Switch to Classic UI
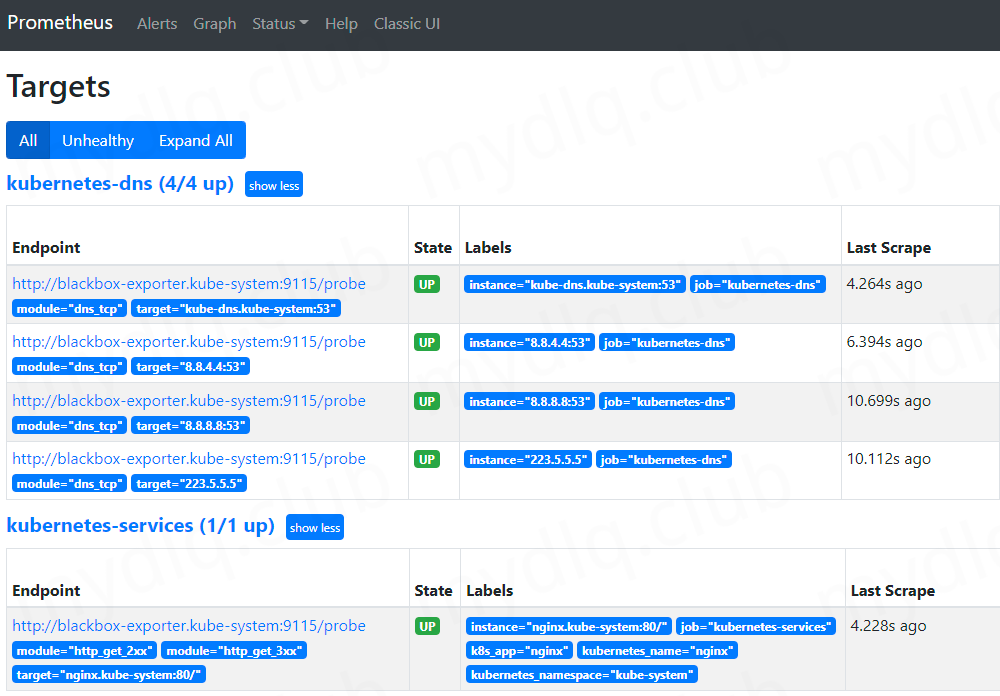This screenshot has width=1000, height=696. click(x=407, y=24)
